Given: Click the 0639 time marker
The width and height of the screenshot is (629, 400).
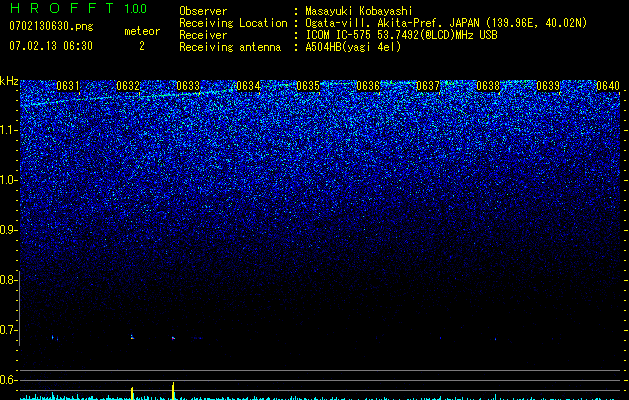Looking at the screenshot, I should 548,86.
